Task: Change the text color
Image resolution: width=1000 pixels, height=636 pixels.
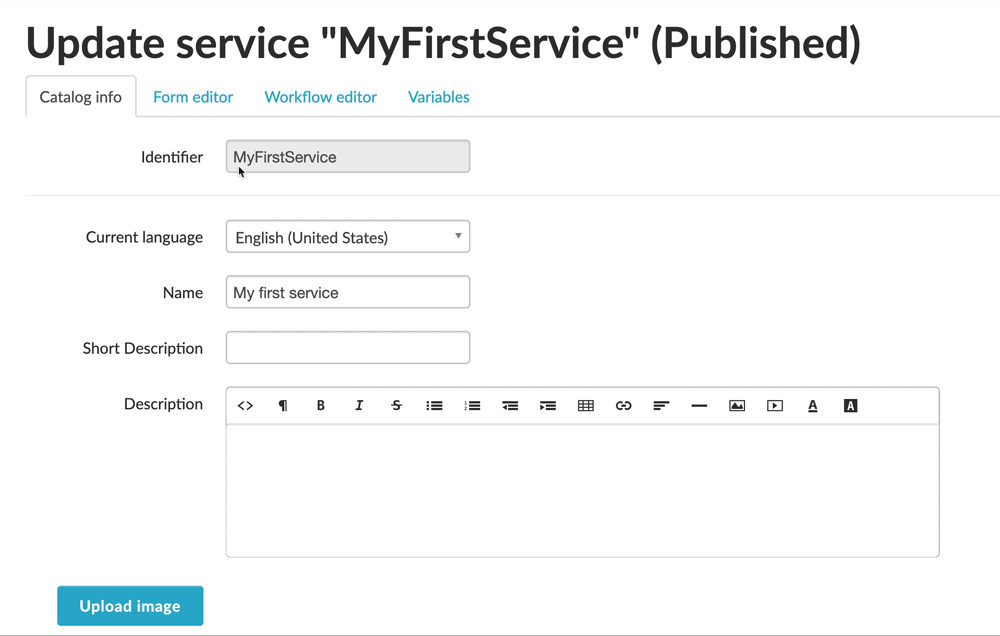Action: point(813,406)
